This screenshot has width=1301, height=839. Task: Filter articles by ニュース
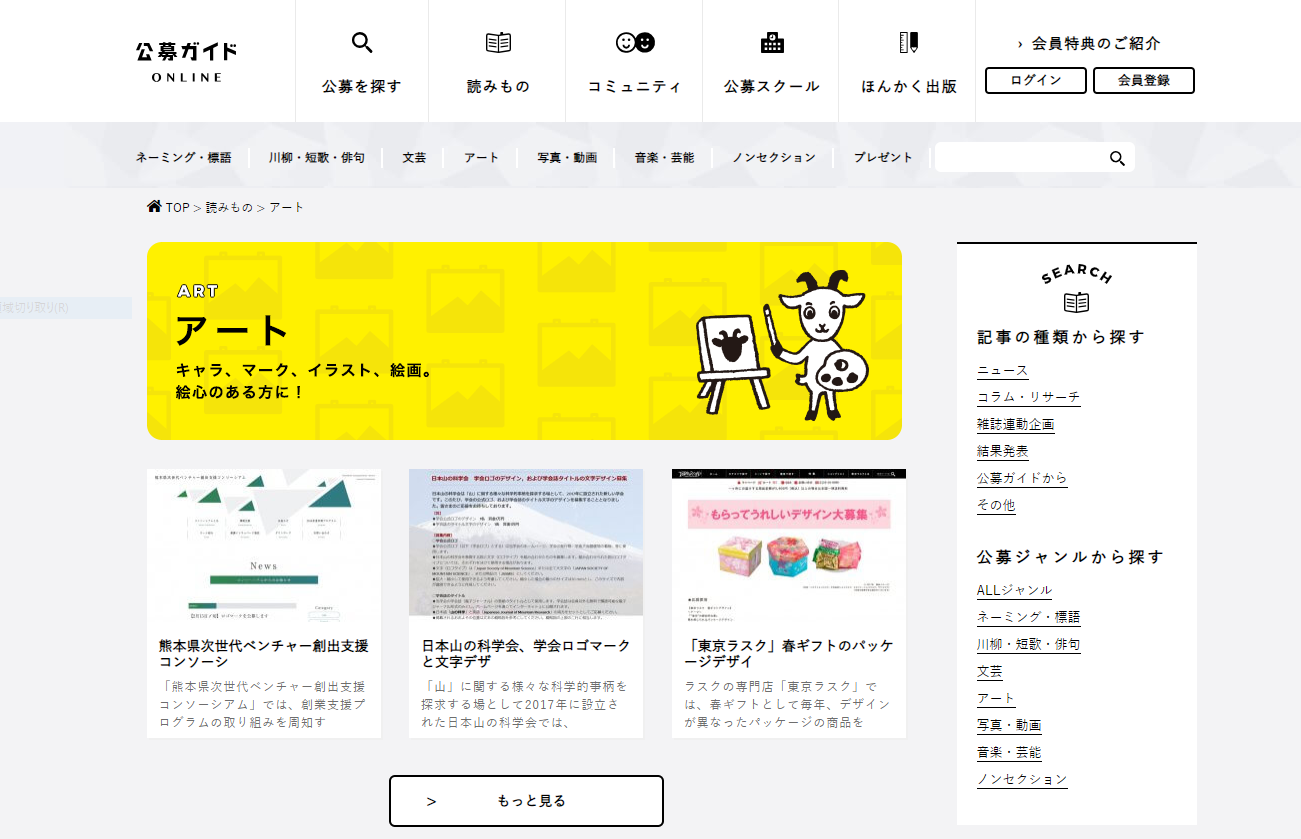point(1003,370)
